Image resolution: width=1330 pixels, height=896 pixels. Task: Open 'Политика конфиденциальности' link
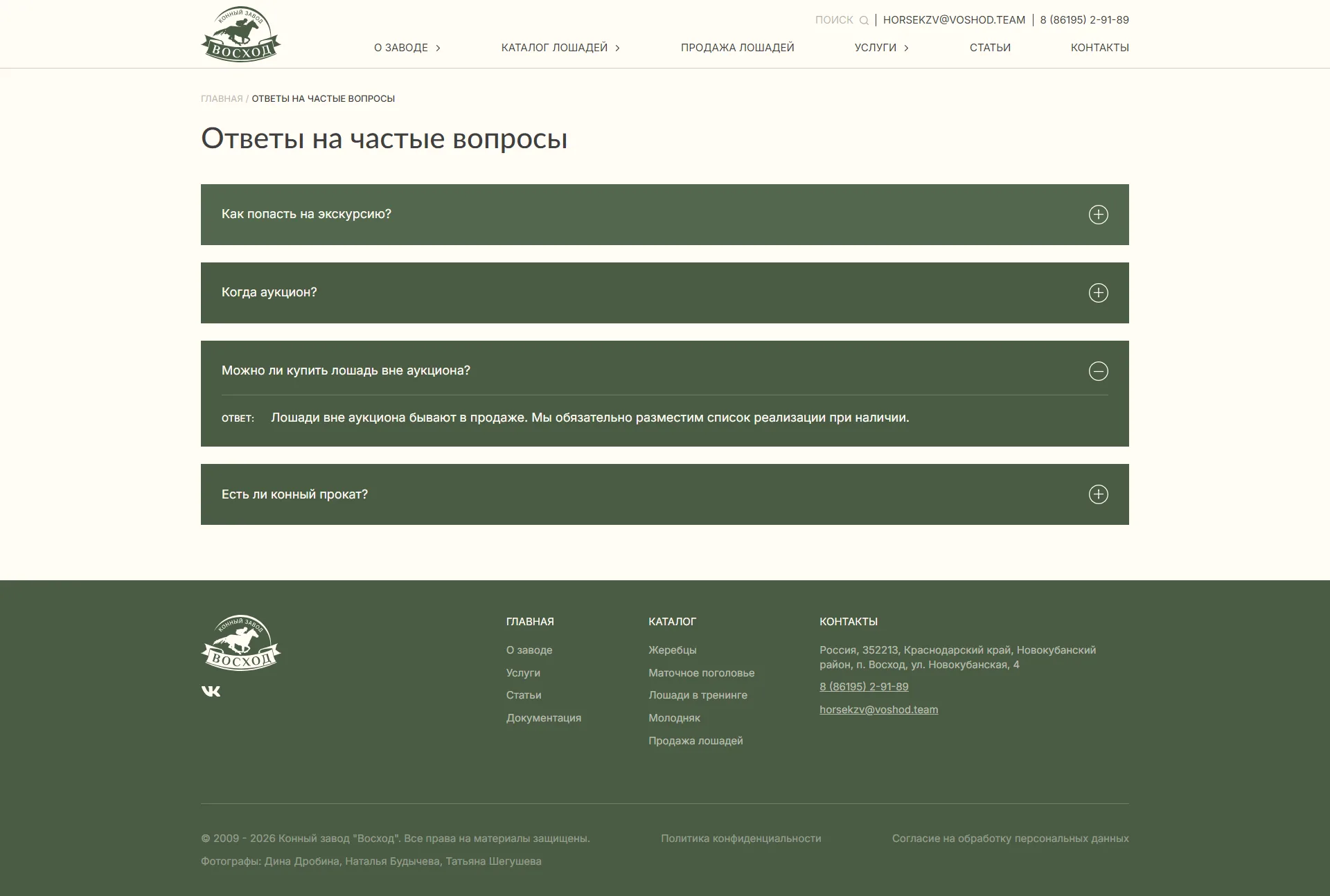coord(741,839)
